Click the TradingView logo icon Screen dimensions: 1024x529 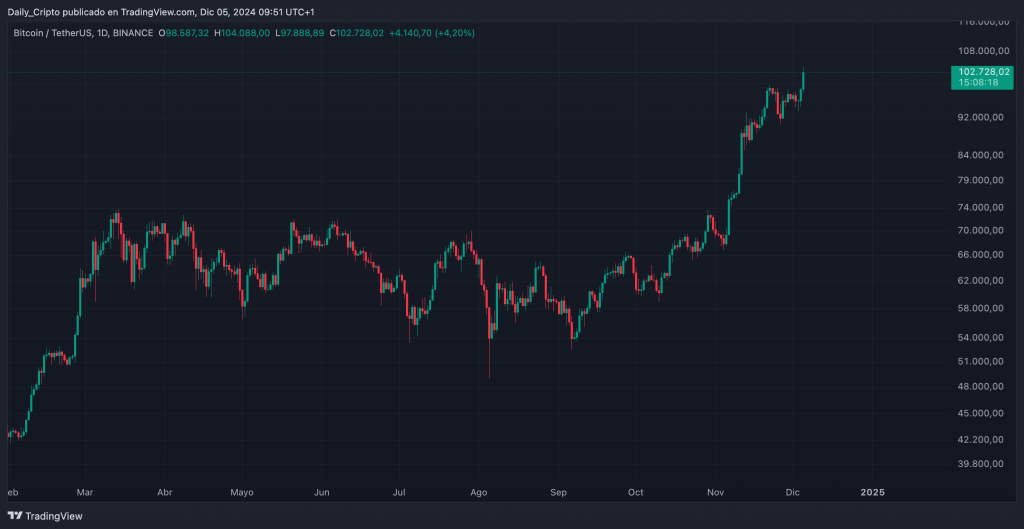[17, 516]
